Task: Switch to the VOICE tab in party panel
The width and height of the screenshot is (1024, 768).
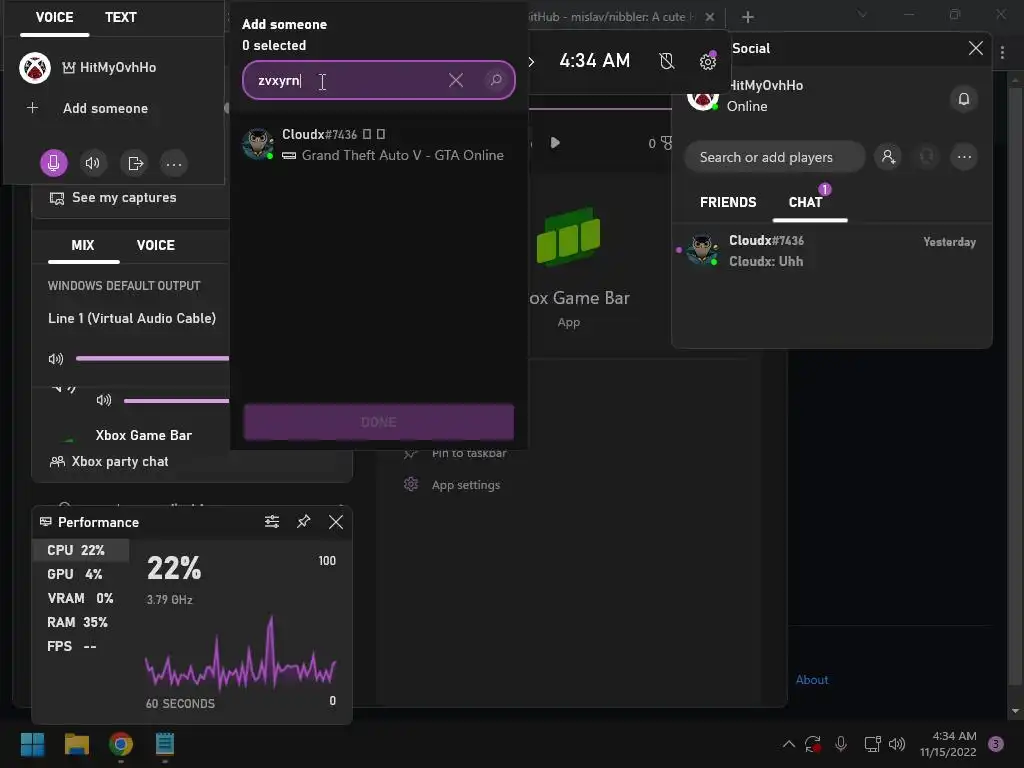Action: click(54, 18)
